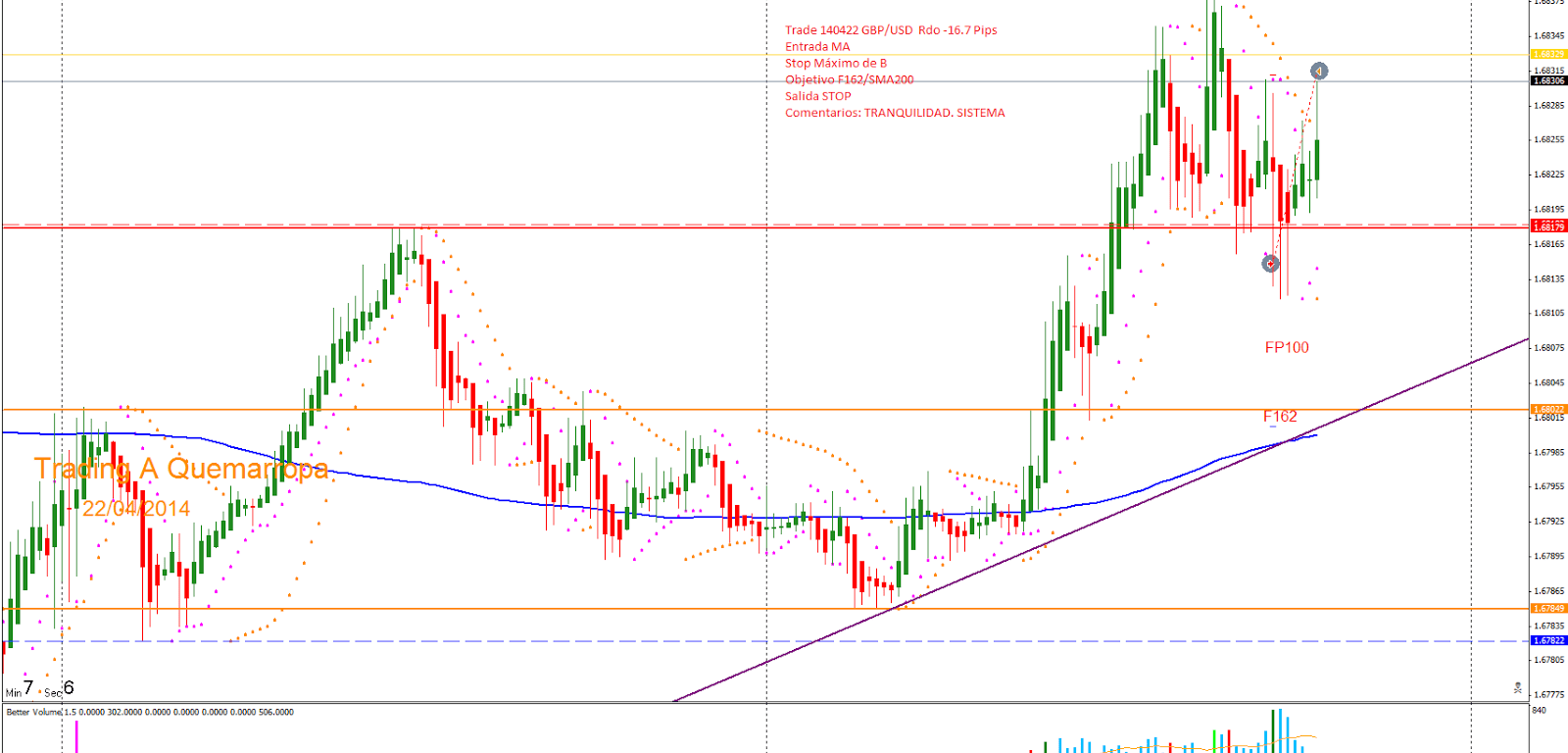Select the yellow 1.68329 price level tag

(1548, 55)
